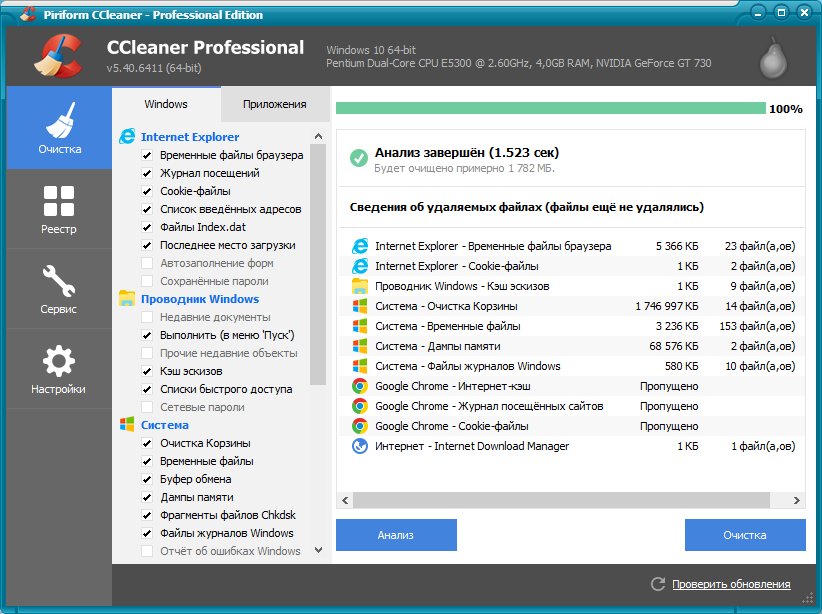
Task: Click IE icon in Временные файлы браузера result row
Action: click(x=360, y=246)
